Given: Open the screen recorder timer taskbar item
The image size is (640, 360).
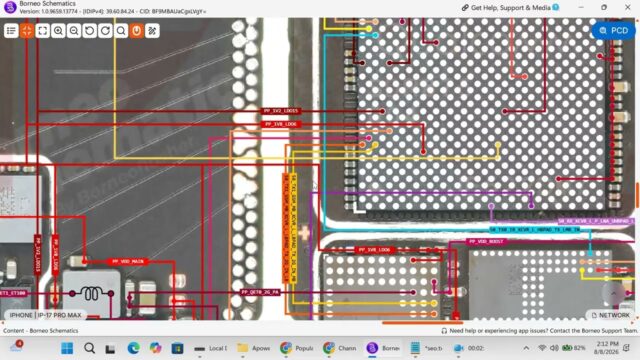Looking at the screenshot, I should click(469, 348).
